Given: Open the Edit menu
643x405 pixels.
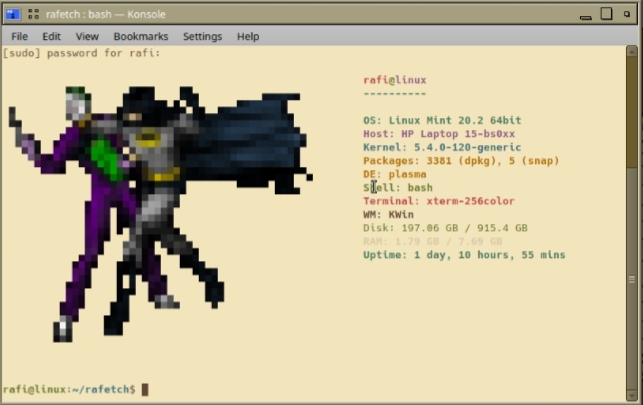Looking at the screenshot, I should [x=51, y=36].
